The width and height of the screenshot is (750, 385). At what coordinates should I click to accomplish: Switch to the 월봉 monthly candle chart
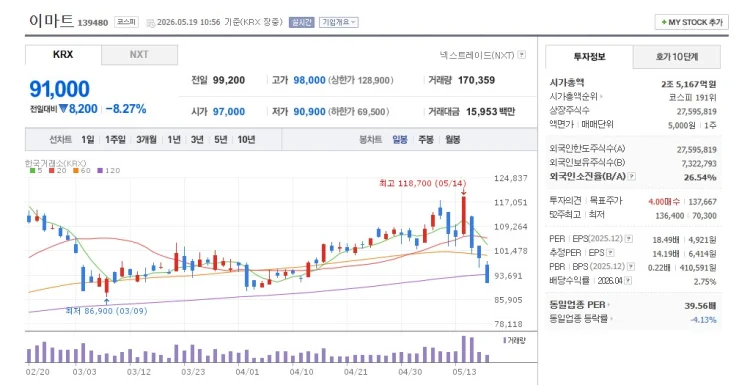[452, 140]
